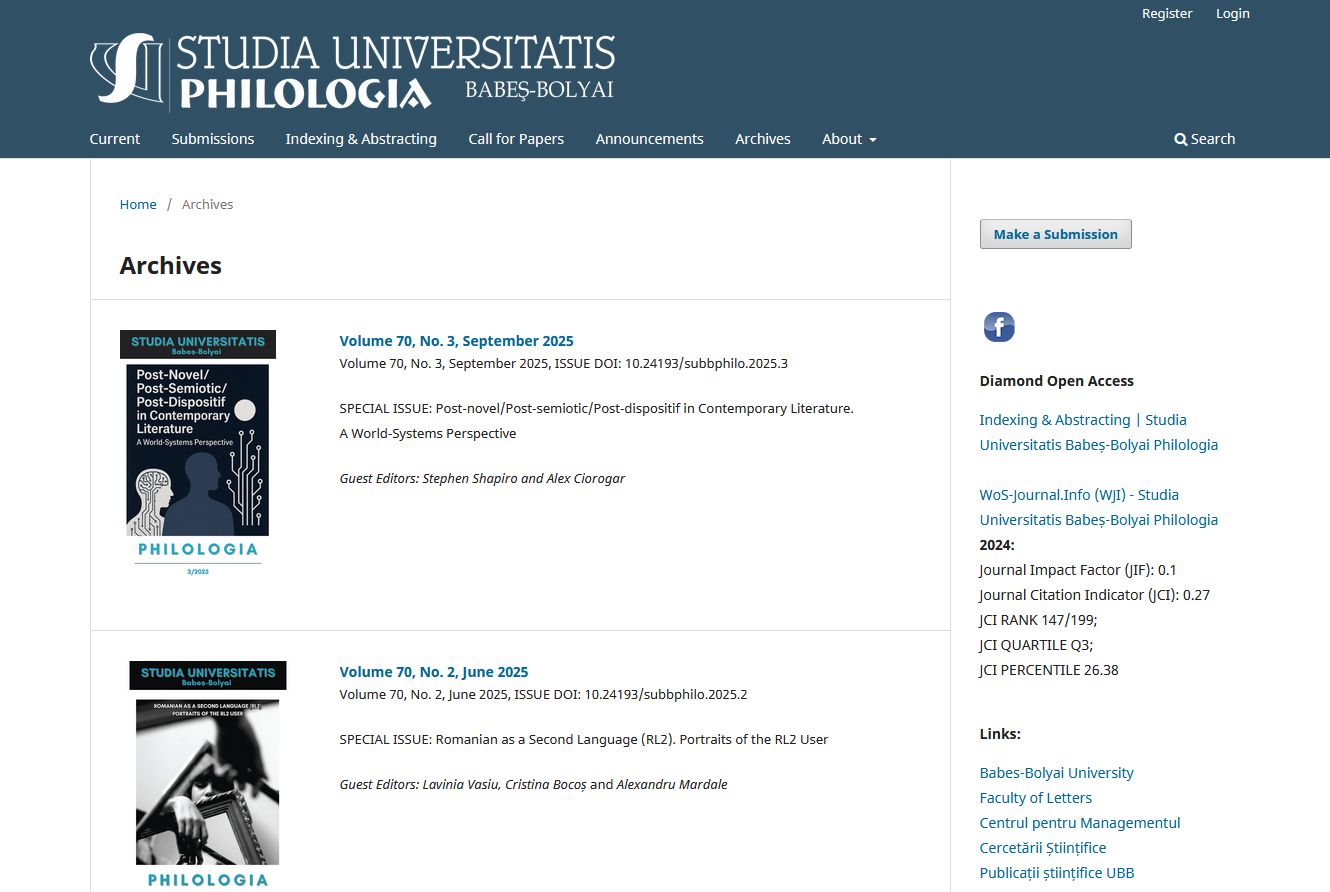1330x892 pixels.
Task: Open the Facebook icon in the sidebar
Action: pos(999,327)
